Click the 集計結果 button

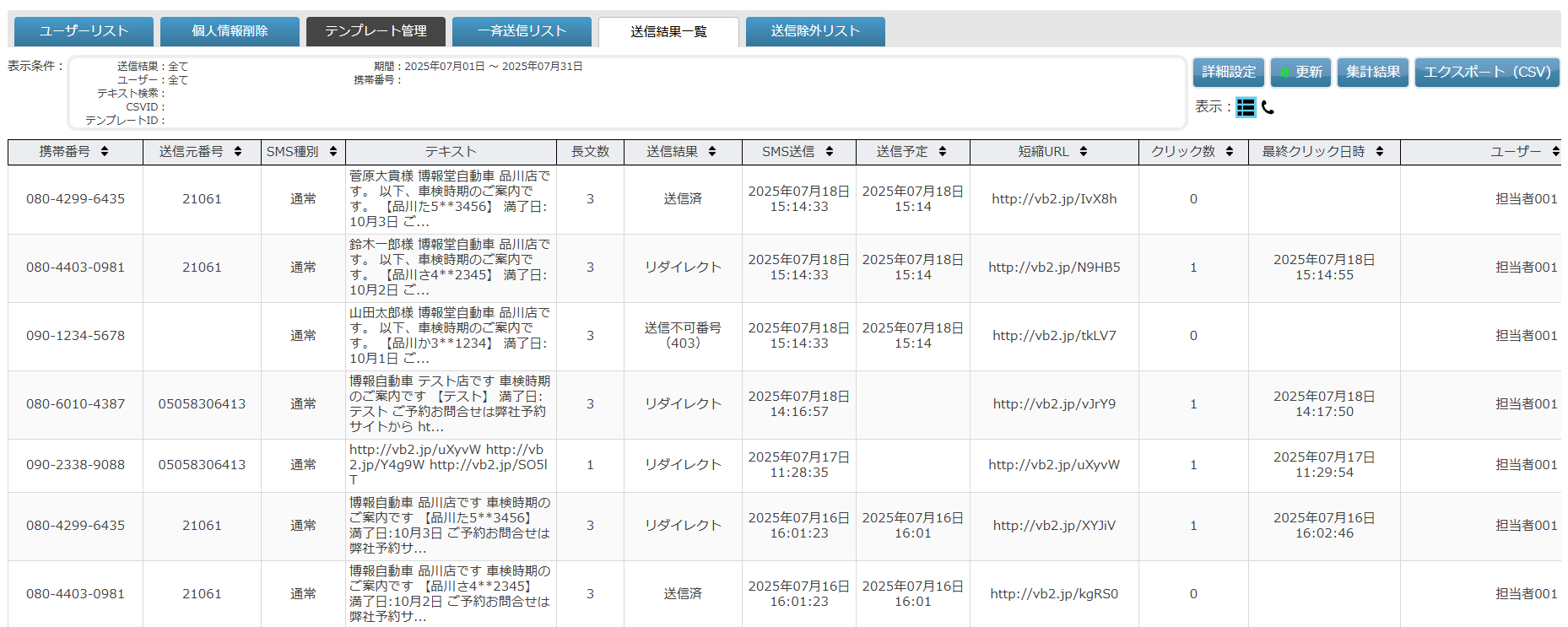1373,73
